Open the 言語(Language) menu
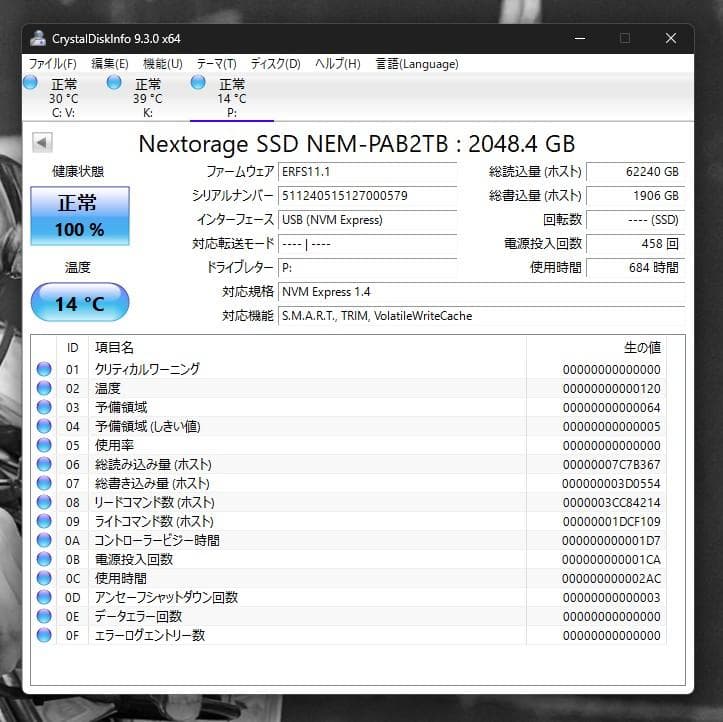This screenshot has width=723, height=722. point(417,64)
